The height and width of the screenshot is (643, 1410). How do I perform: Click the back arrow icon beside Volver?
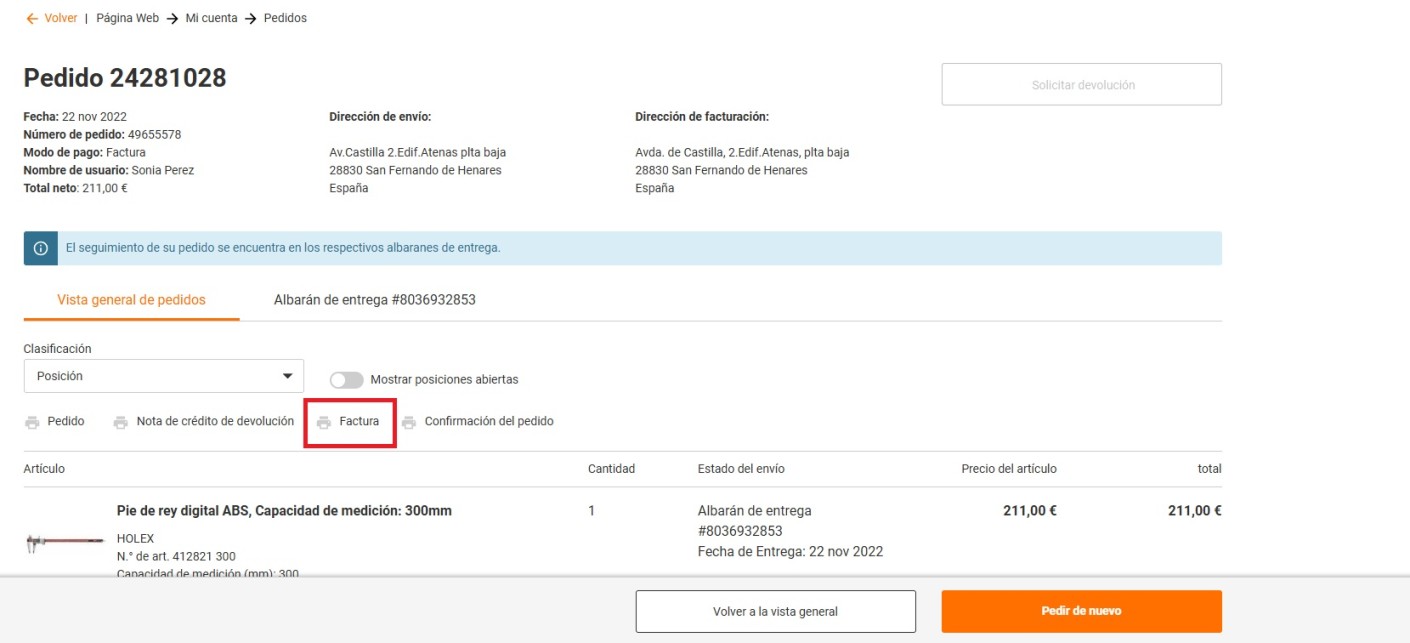(33, 19)
